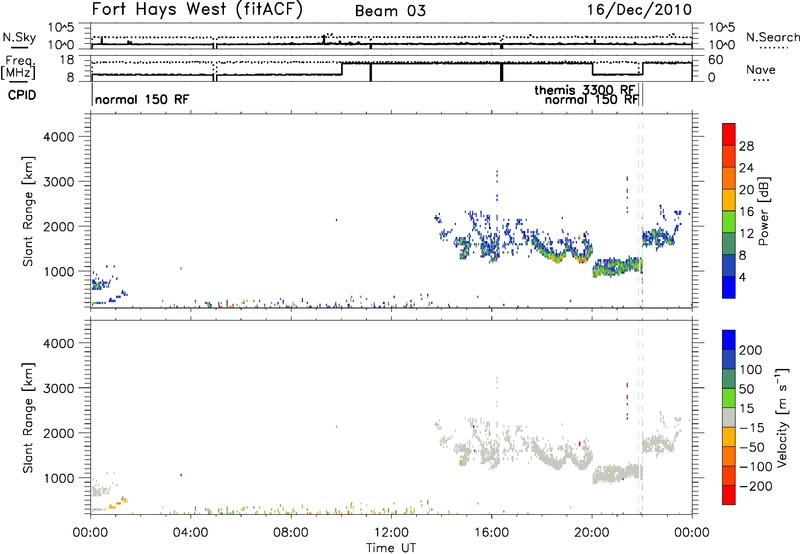Click the '200' value on the Velocity scale
Screen dimensions: 800x554
(x=751, y=350)
